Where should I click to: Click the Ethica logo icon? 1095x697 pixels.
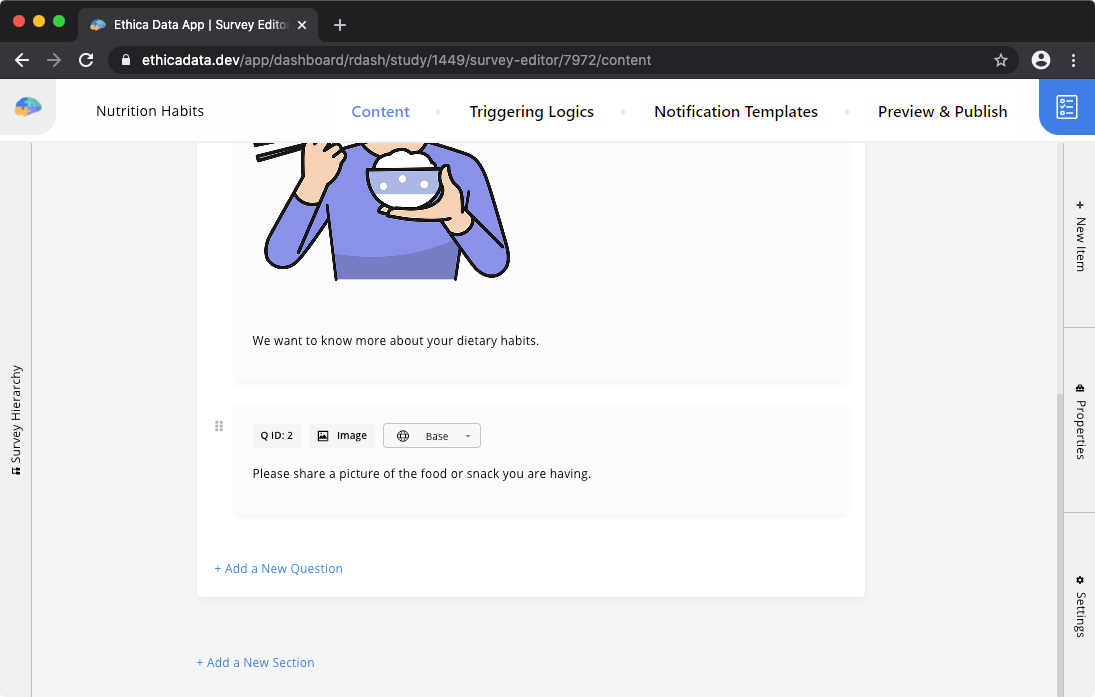tap(28, 108)
